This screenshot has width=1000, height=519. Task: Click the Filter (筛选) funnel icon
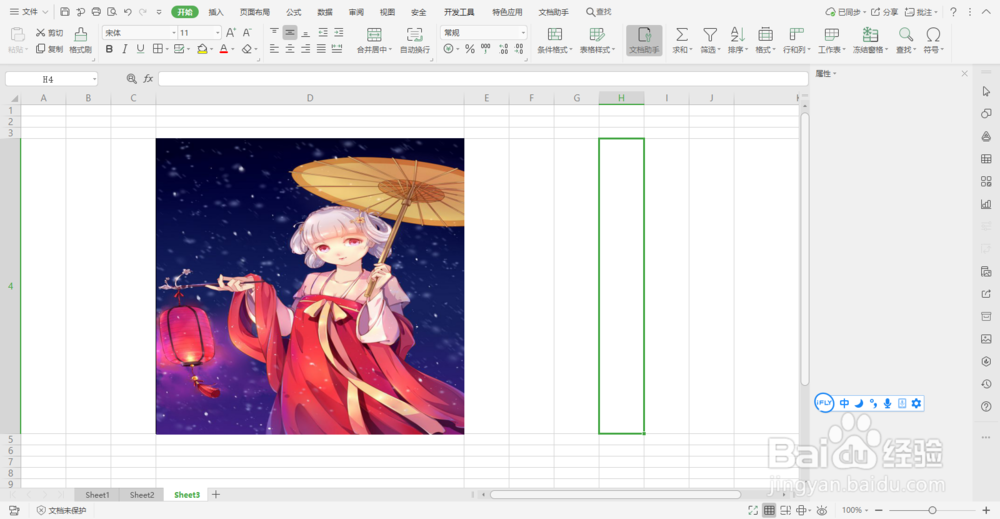pos(710,34)
